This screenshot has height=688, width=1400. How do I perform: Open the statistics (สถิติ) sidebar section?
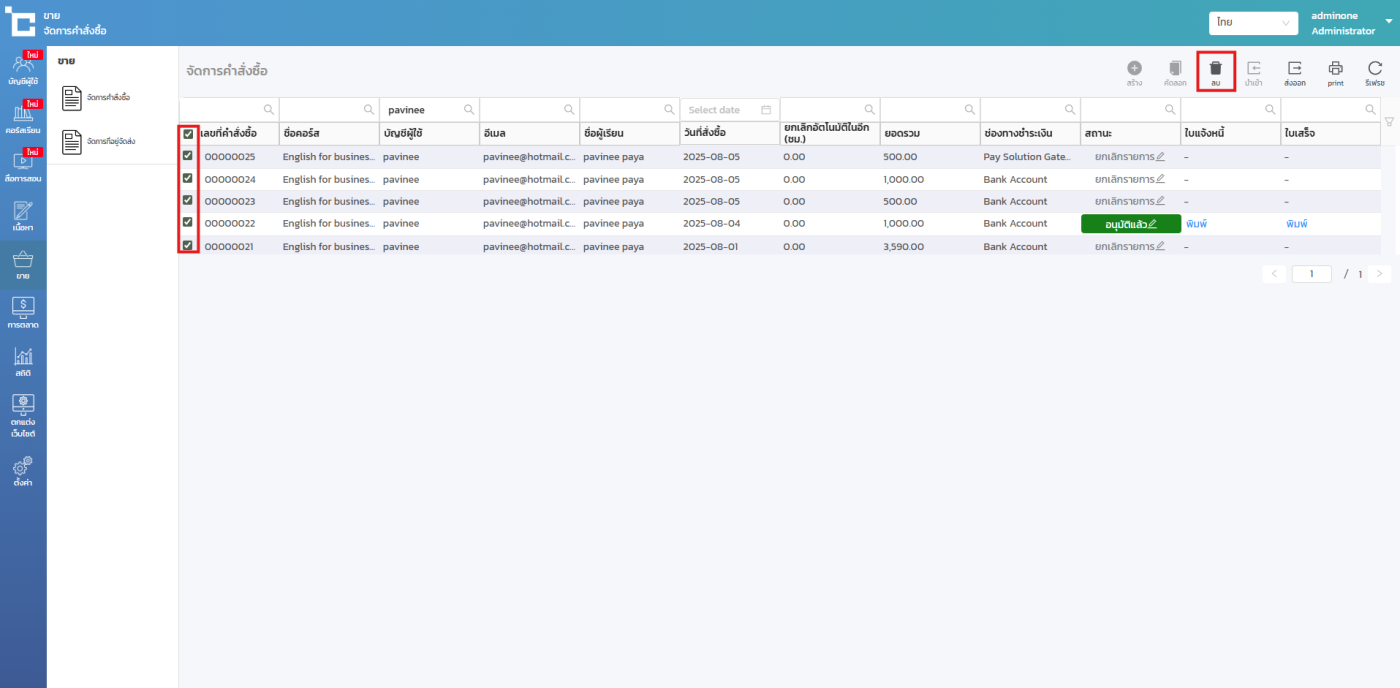pos(23,362)
